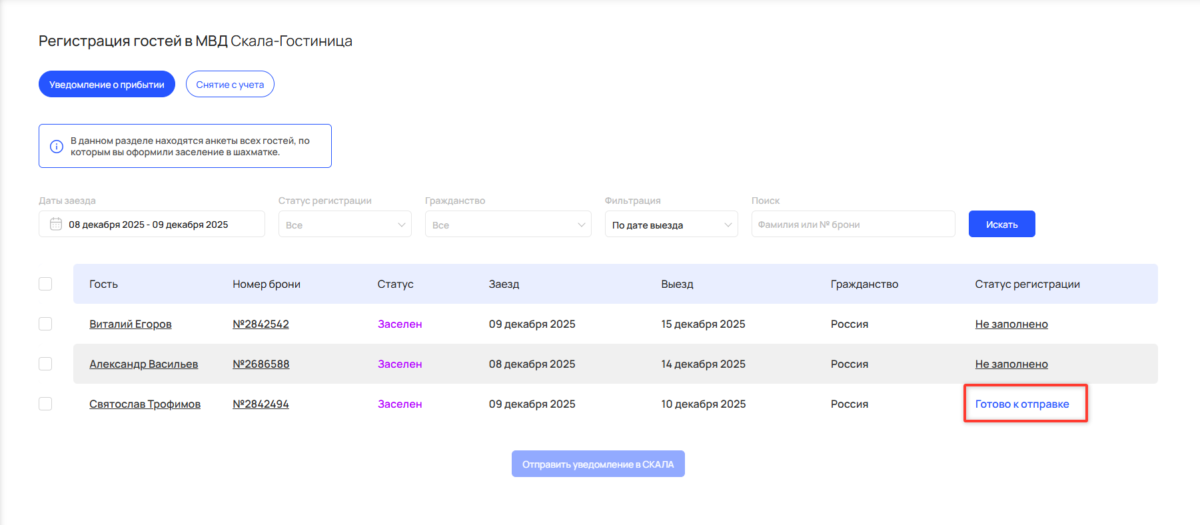Switch to the Снятие с учета tab
Screen dimensions: 1200x525
[230, 85]
